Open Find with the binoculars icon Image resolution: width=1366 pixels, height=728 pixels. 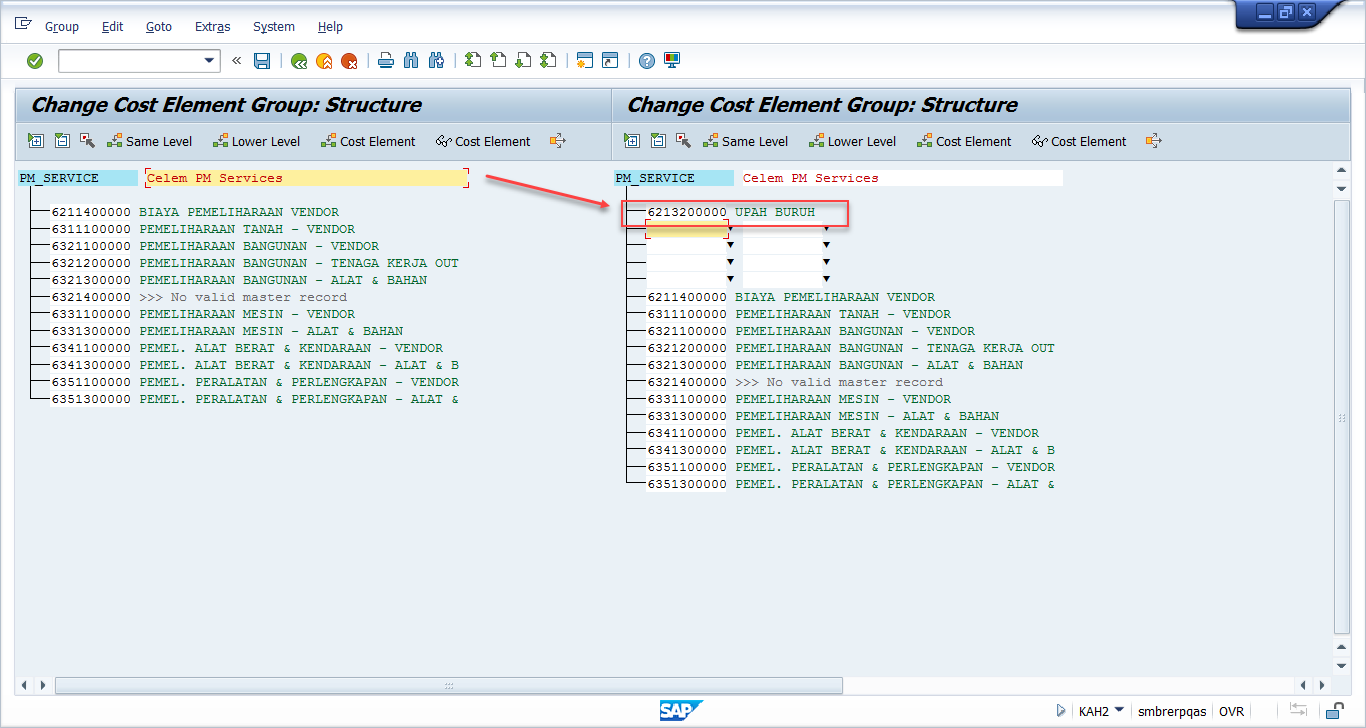pyautogui.click(x=411, y=61)
